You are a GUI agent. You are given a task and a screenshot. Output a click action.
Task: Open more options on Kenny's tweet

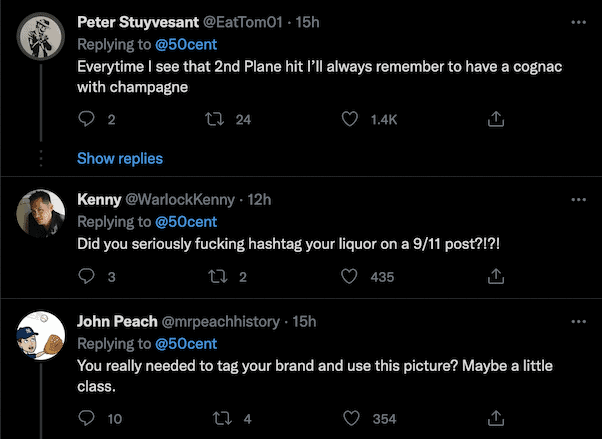(x=578, y=200)
